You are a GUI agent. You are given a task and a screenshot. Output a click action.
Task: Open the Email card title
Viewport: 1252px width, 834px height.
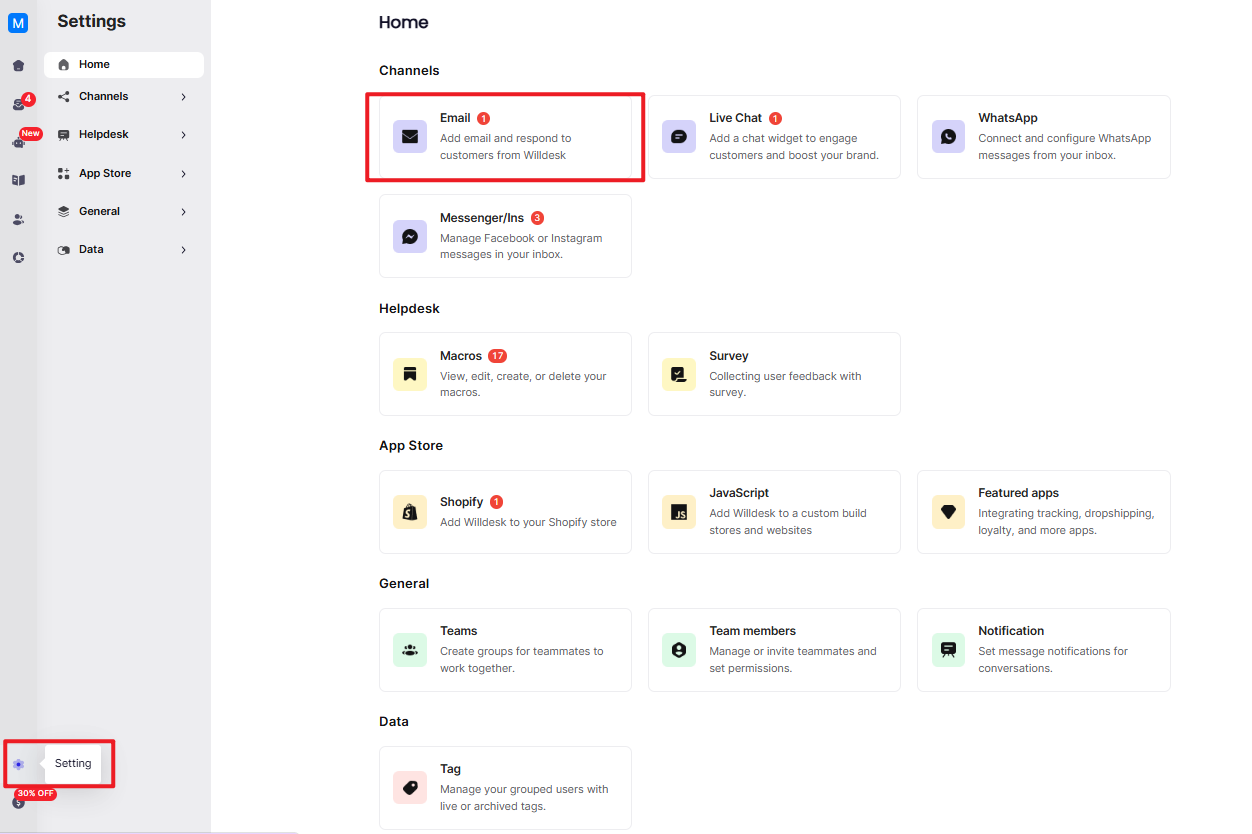pyautogui.click(x=455, y=118)
